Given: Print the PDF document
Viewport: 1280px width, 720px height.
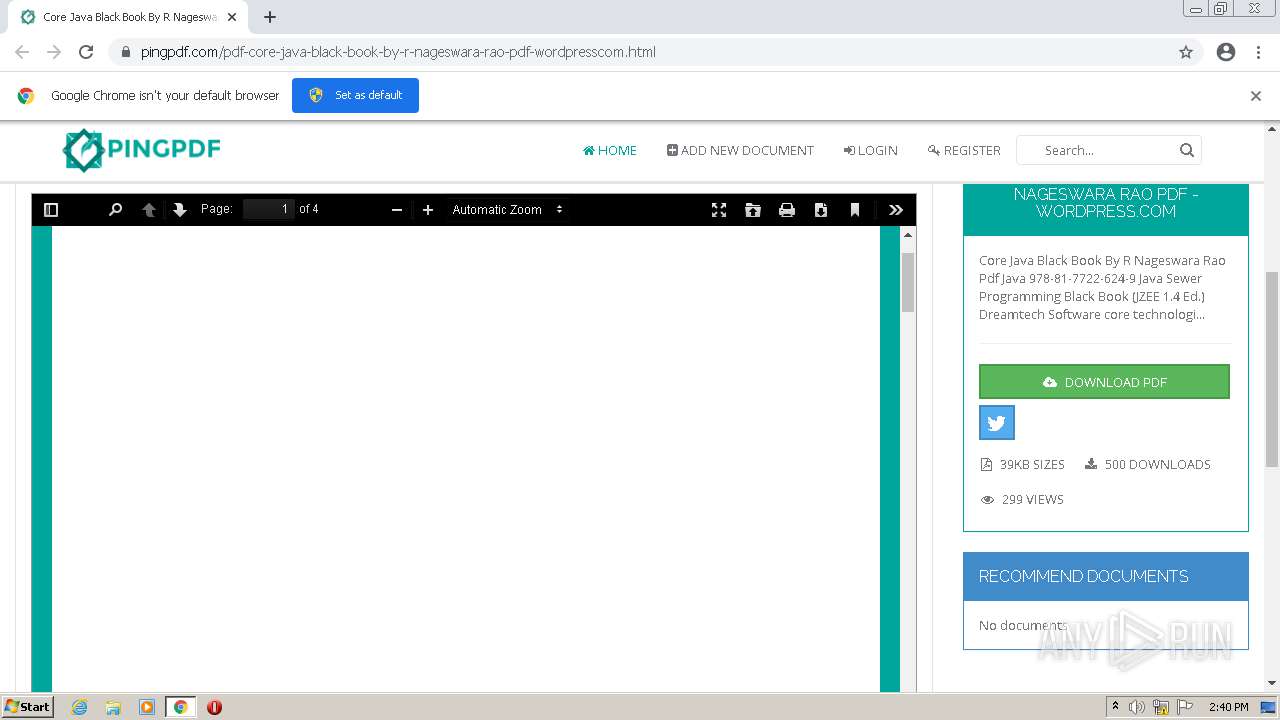Looking at the screenshot, I should [x=787, y=210].
